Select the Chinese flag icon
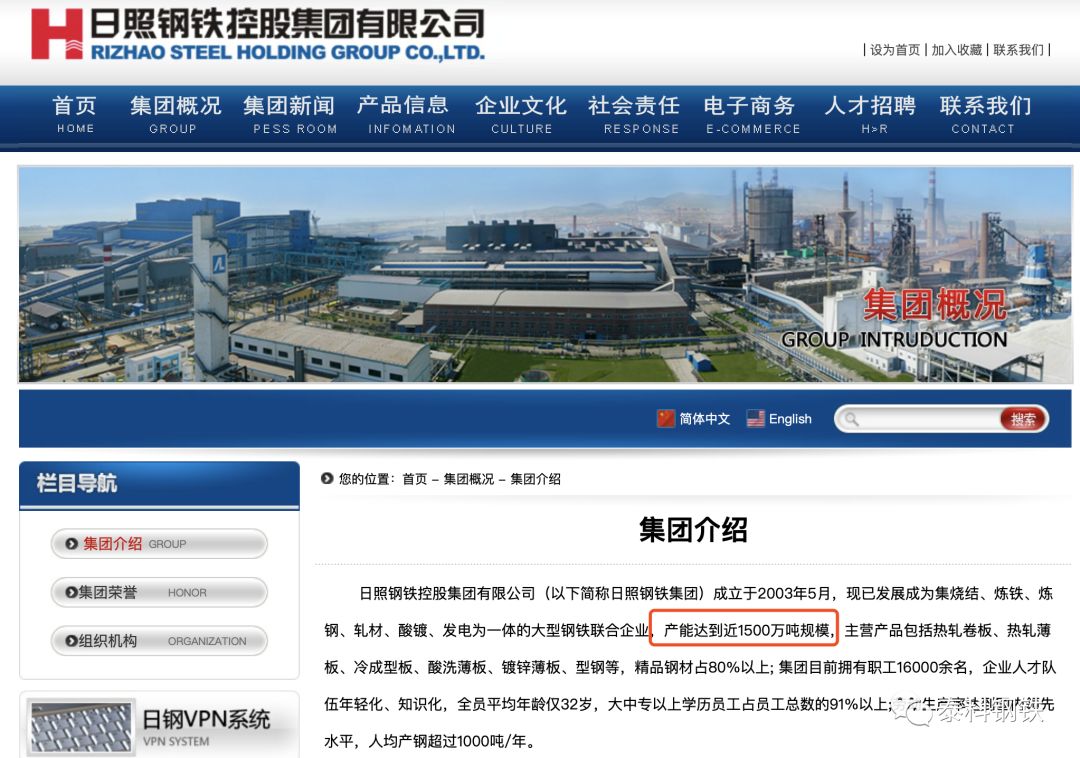 pyautogui.click(x=665, y=419)
